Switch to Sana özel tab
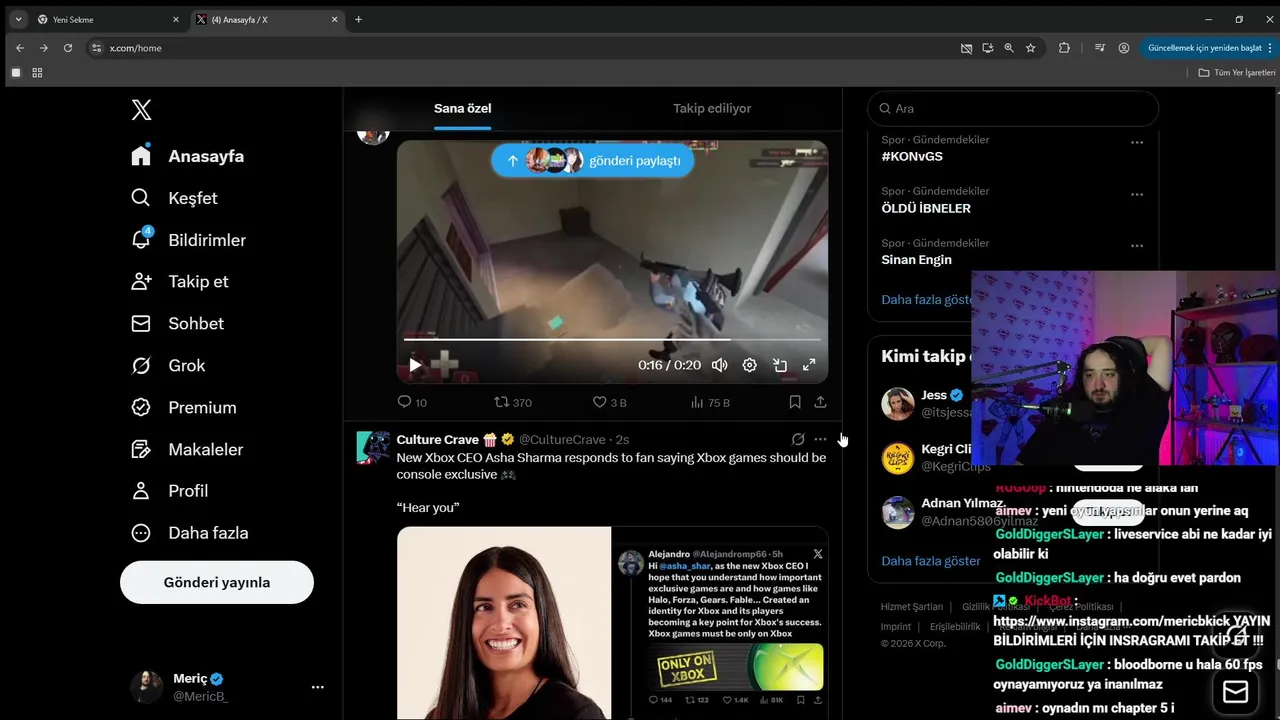 pos(463,108)
